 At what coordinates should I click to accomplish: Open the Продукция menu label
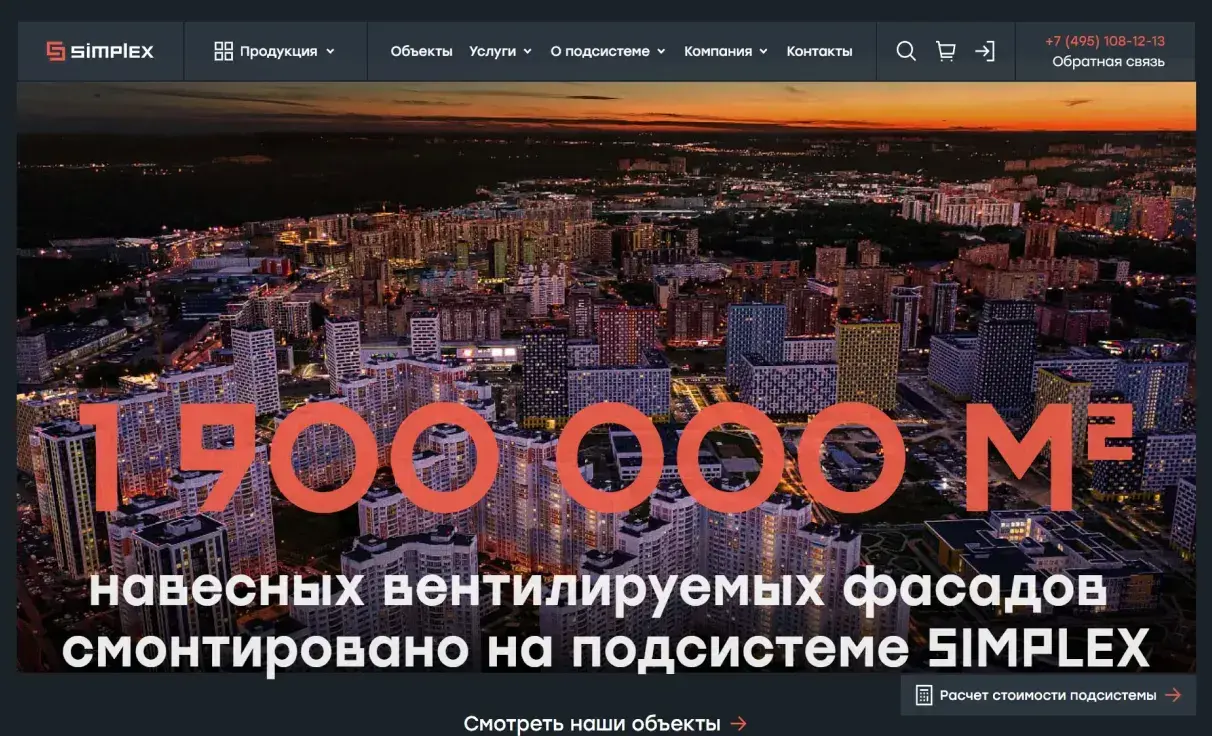pyautogui.click(x=278, y=51)
